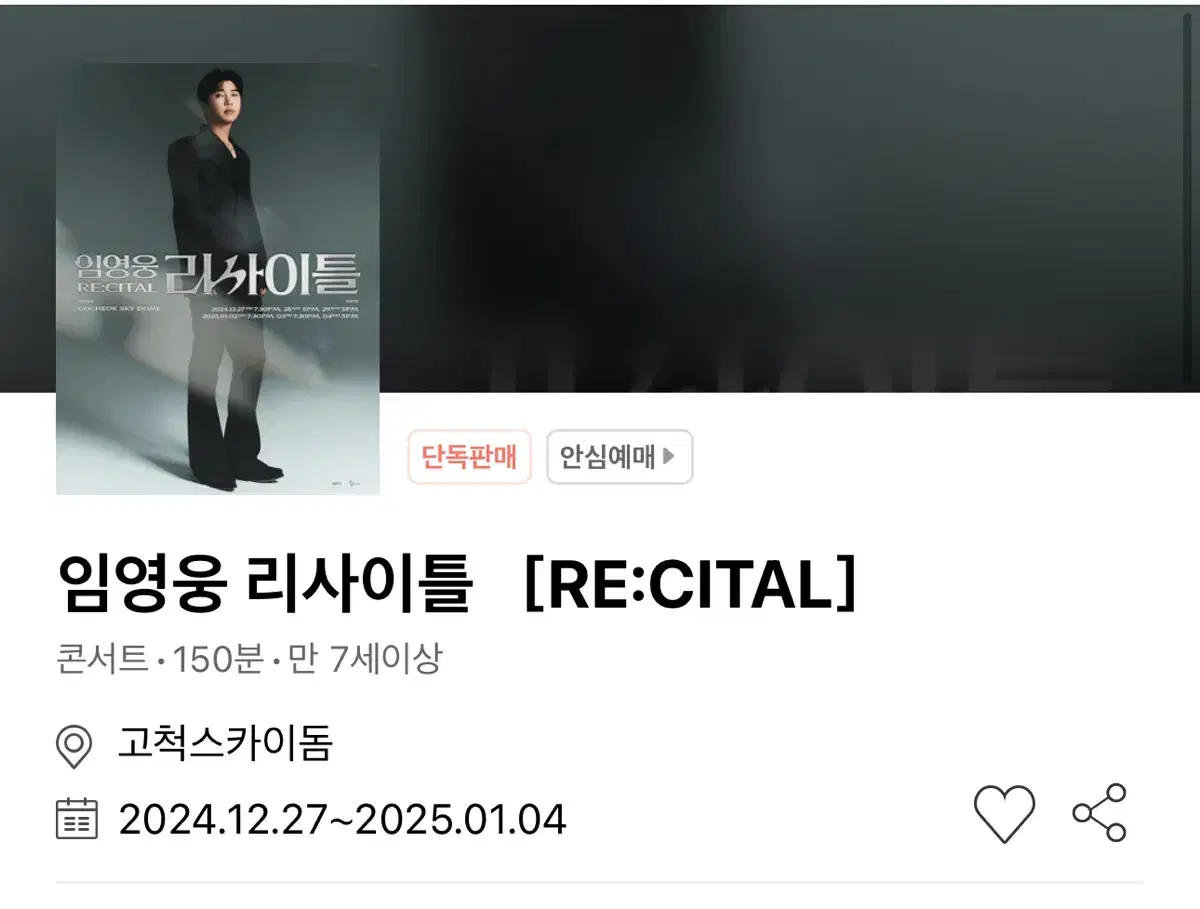Image resolution: width=1200 pixels, height=909 pixels.
Task: Open the share icon menu
Action: 1099,812
